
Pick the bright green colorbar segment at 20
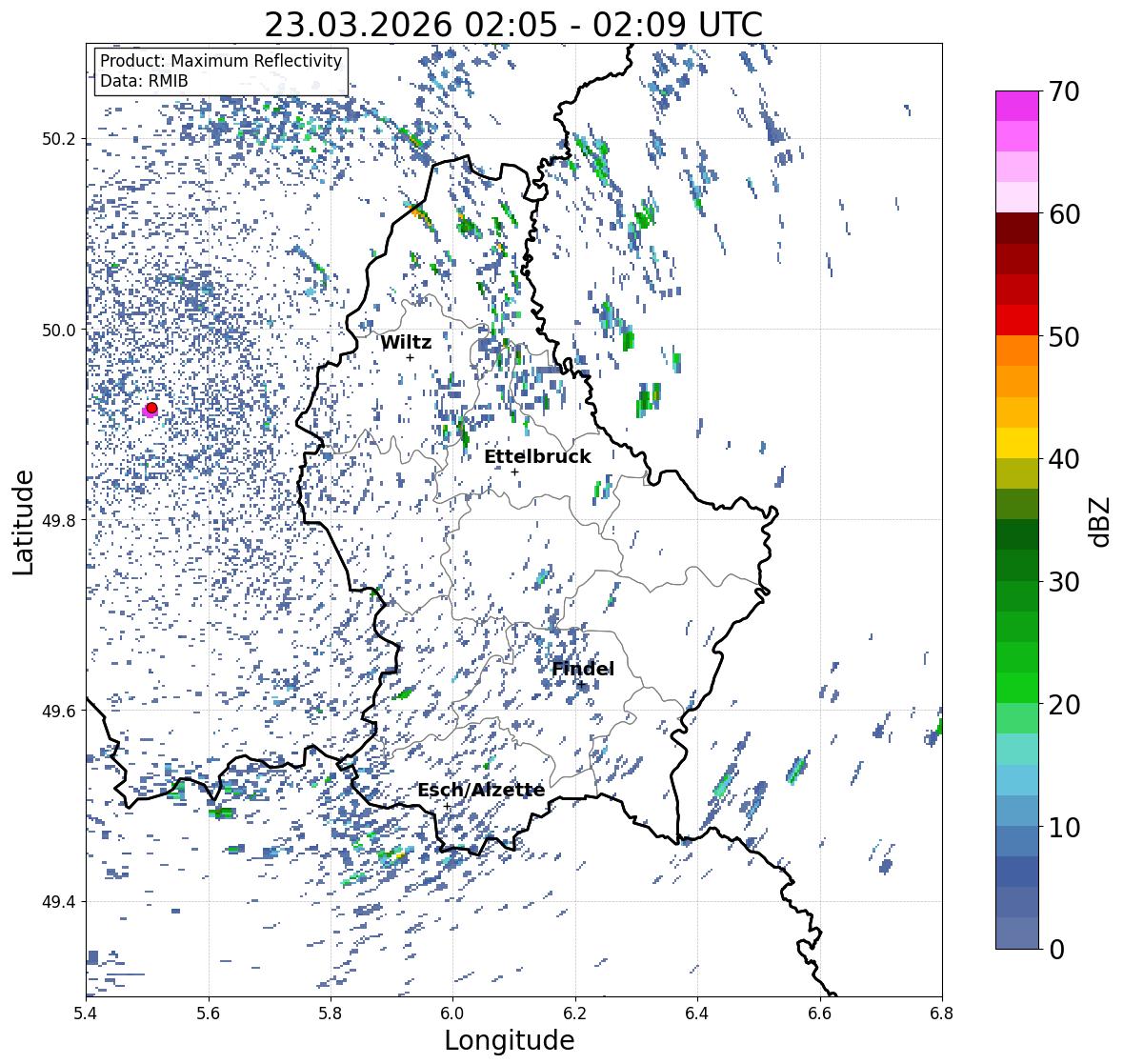click(x=1017, y=688)
